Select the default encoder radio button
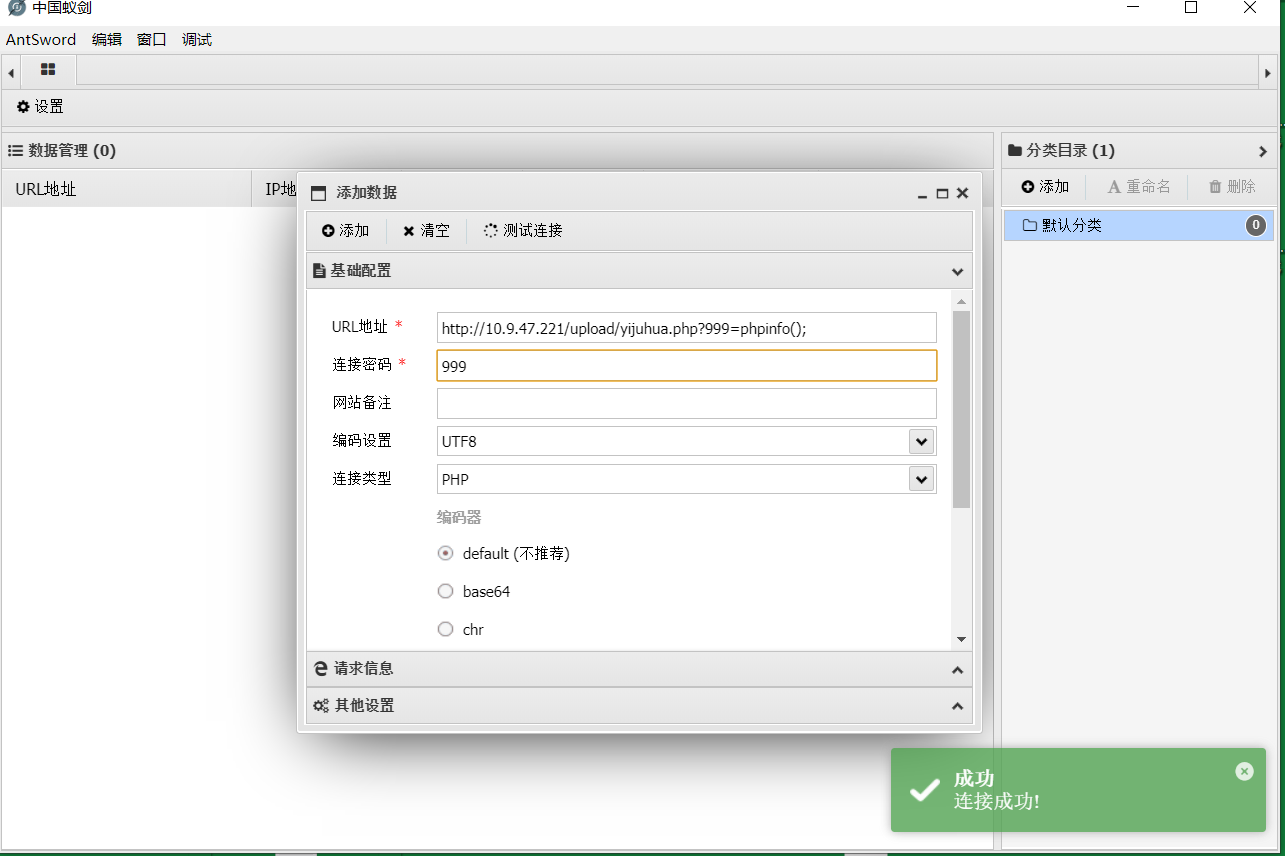Image resolution: width=1285 pixels, height=856 pixels. [446, 553]
